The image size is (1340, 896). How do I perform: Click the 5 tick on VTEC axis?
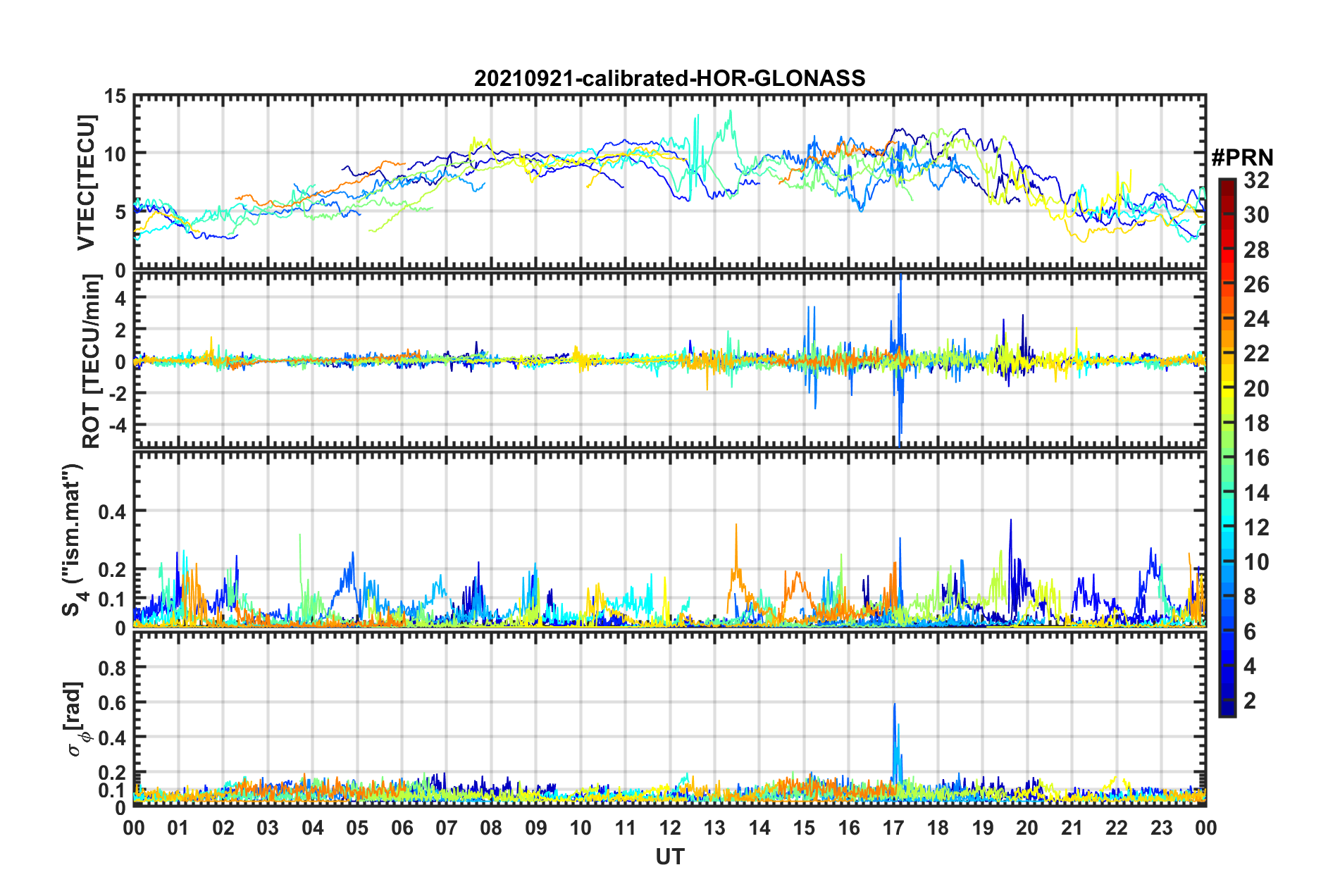[x=120, y=212]
